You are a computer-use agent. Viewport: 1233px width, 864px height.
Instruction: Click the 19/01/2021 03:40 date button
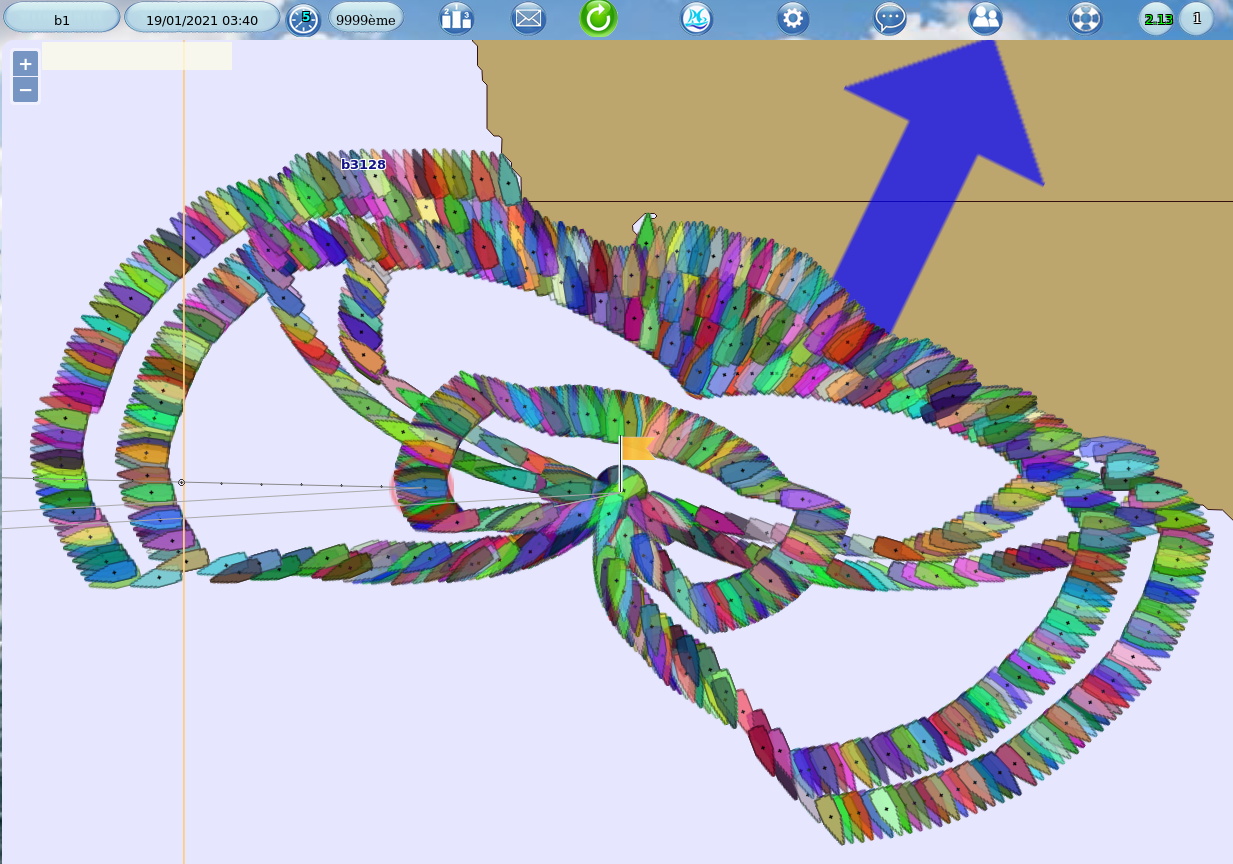coord(202,19)
